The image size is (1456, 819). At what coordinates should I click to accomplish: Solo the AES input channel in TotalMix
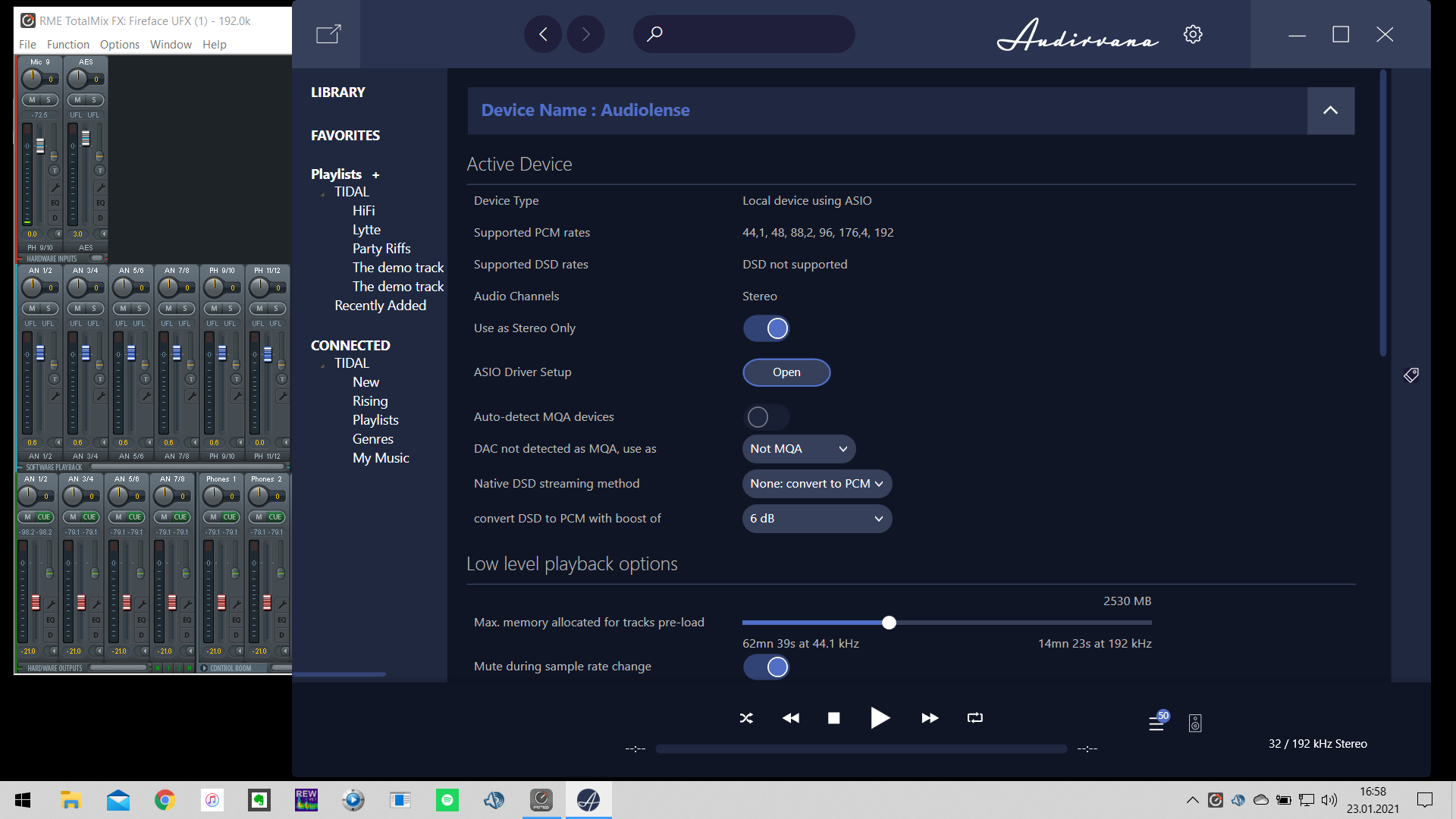click(94, 100)
